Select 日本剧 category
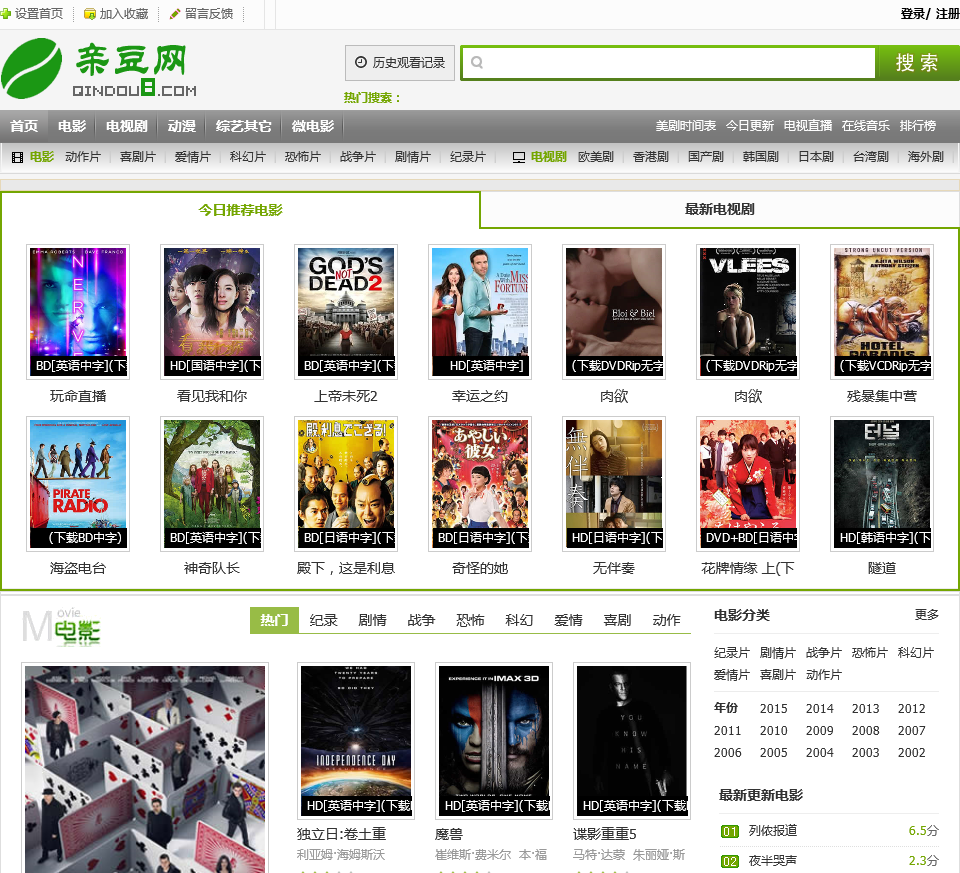This screenshot has height=873, width=960. (x=816, y=157)
